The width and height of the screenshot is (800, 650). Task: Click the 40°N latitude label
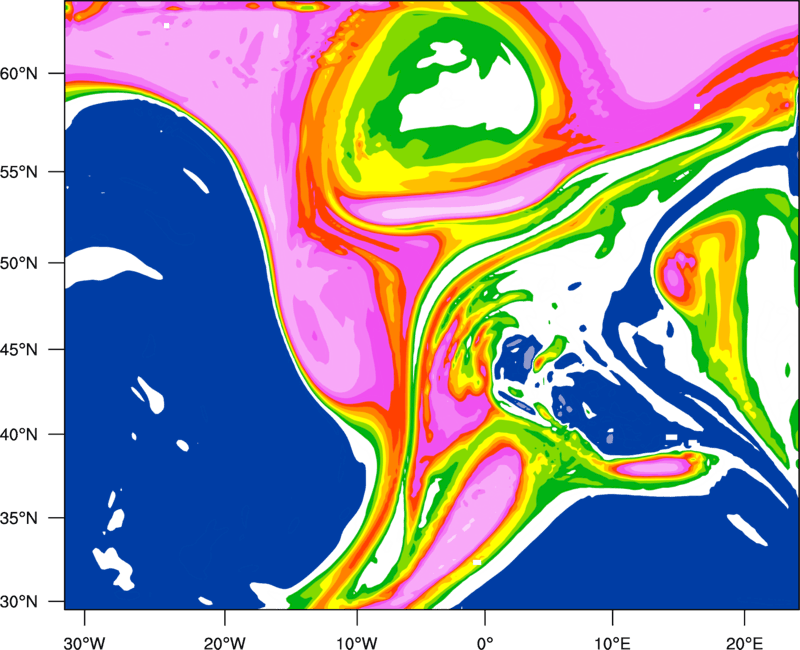click(x=19, y=435)
